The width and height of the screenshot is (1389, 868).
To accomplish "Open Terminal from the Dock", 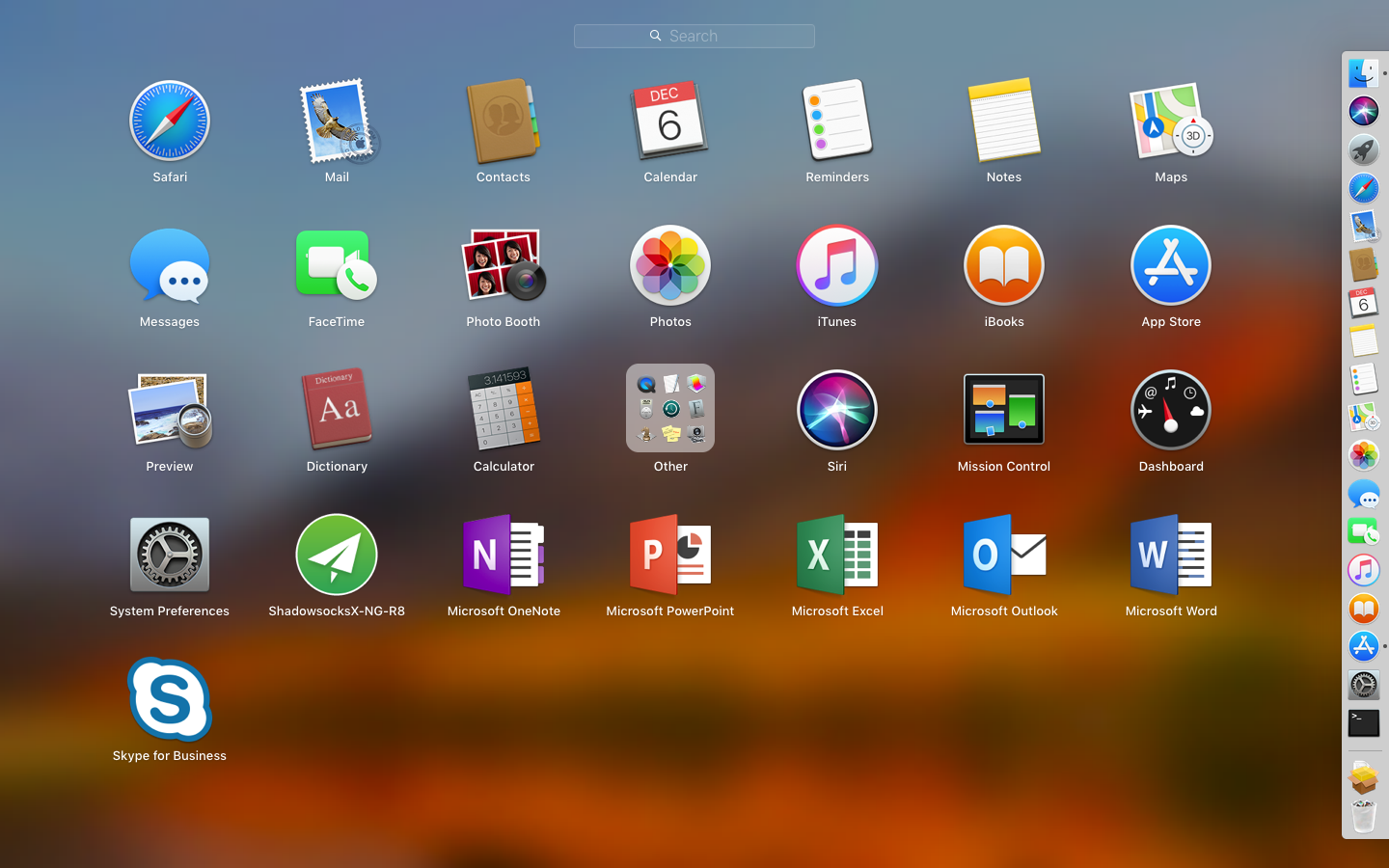I will 1364,722.
